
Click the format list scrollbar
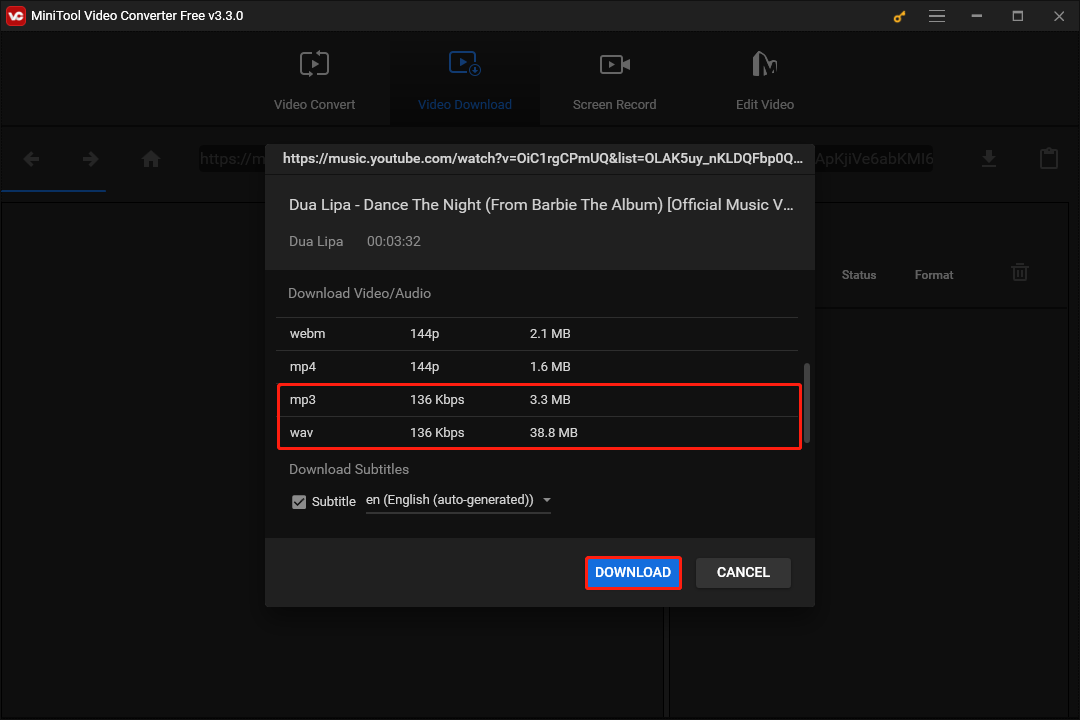click(x=806, y=403)
